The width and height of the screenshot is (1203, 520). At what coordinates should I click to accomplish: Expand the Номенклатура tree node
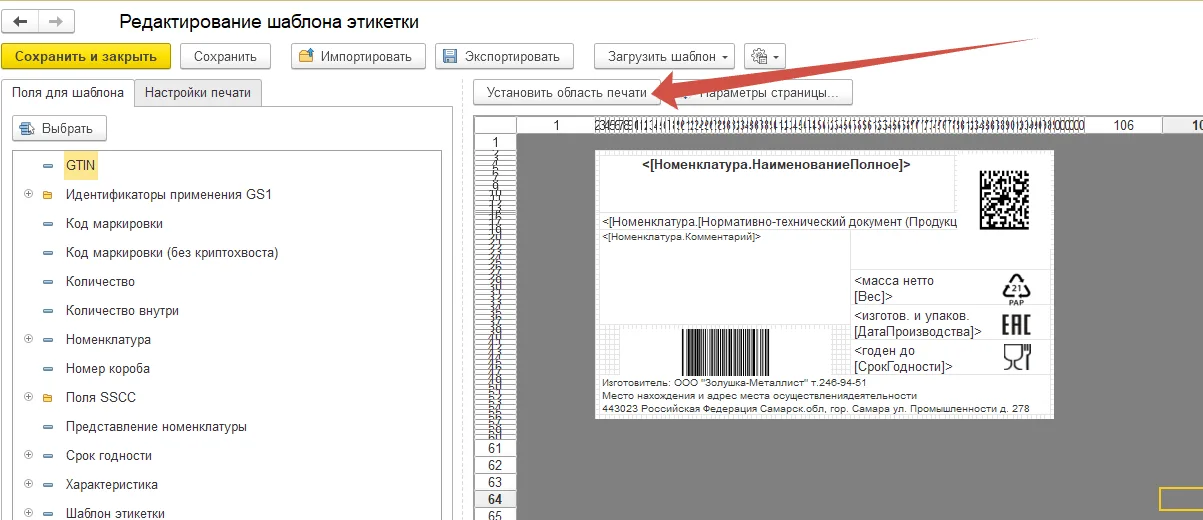coord(29,339)
